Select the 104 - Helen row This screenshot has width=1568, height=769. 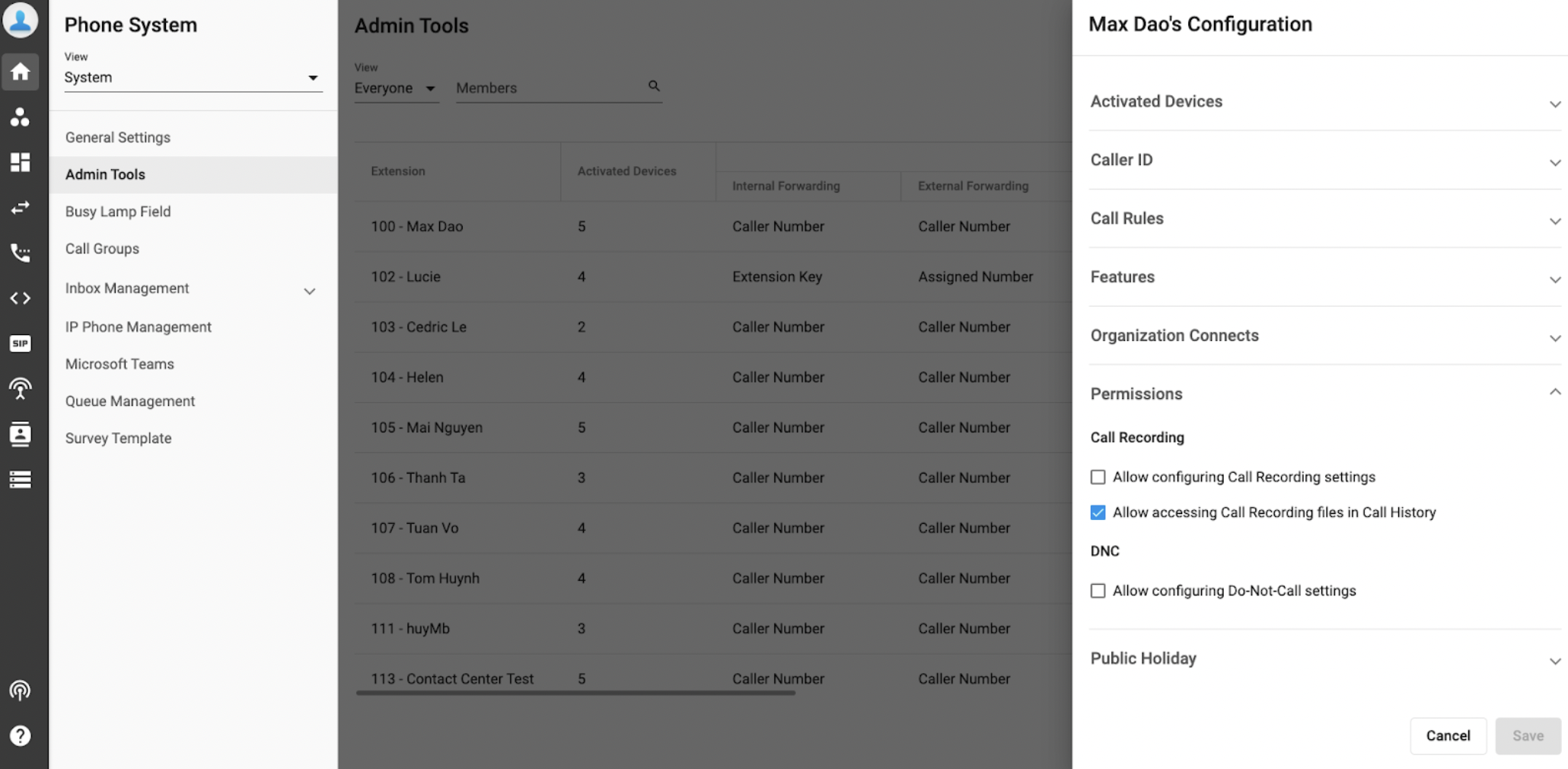coord(713,378)
